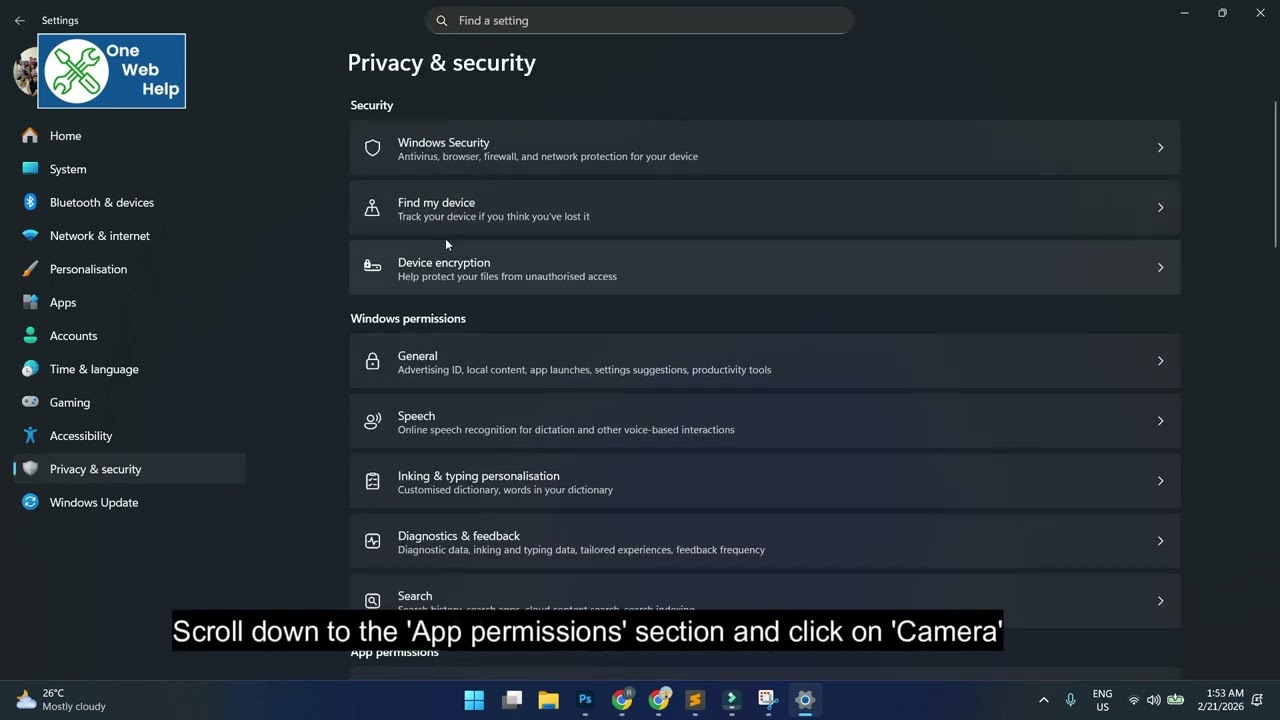
Task: Click the microphone icon in system tray
Action: click(1070, 700)
